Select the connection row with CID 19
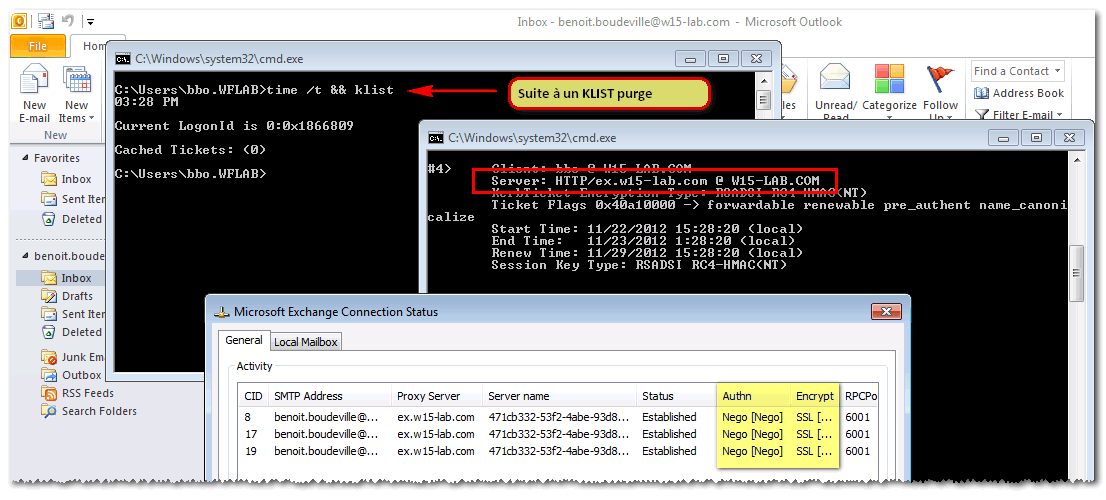The width and height of the screenshot is (1106, 500). click(x=558, y=451)
